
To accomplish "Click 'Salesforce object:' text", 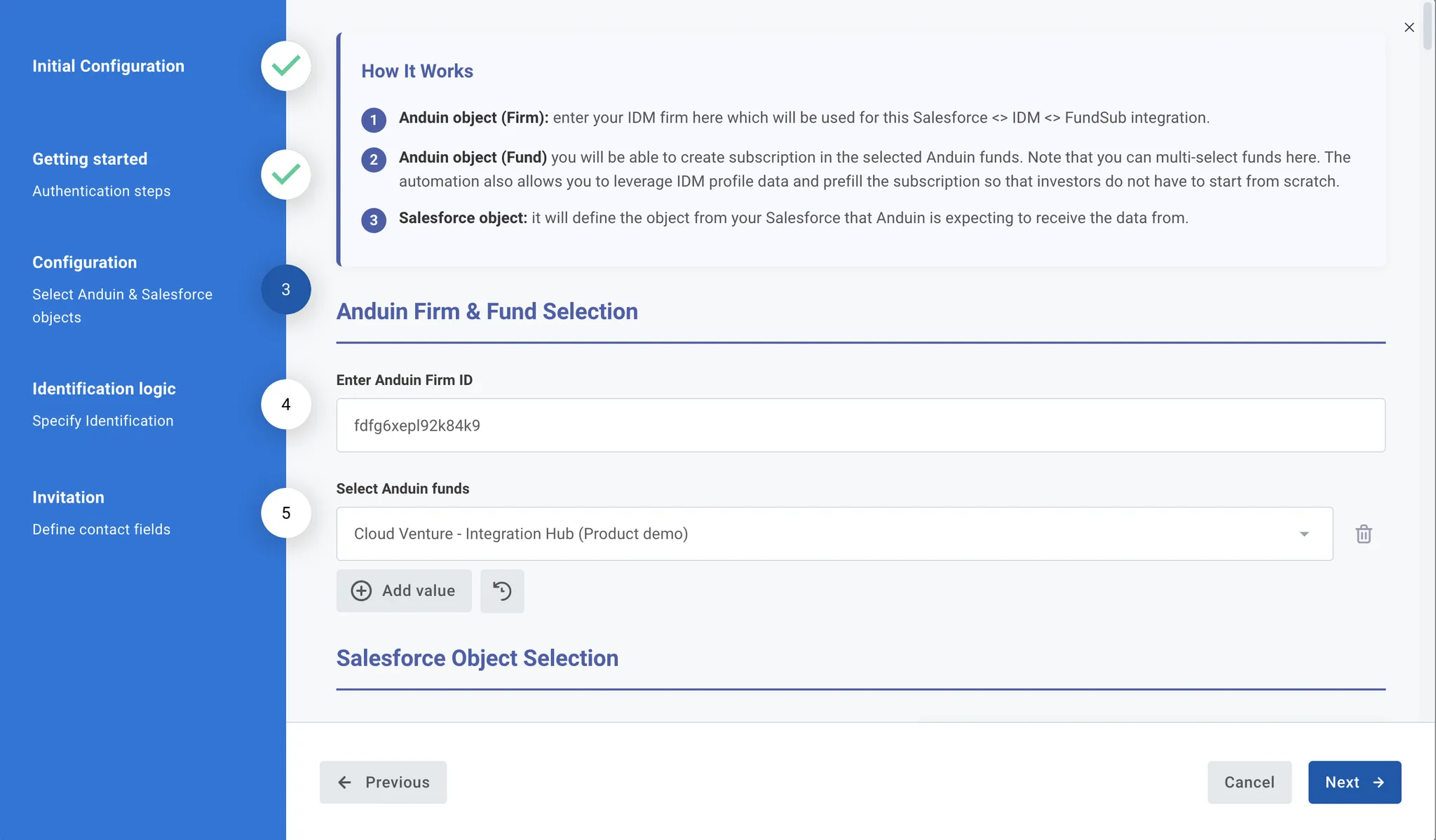I will click(x=463, y=218).
